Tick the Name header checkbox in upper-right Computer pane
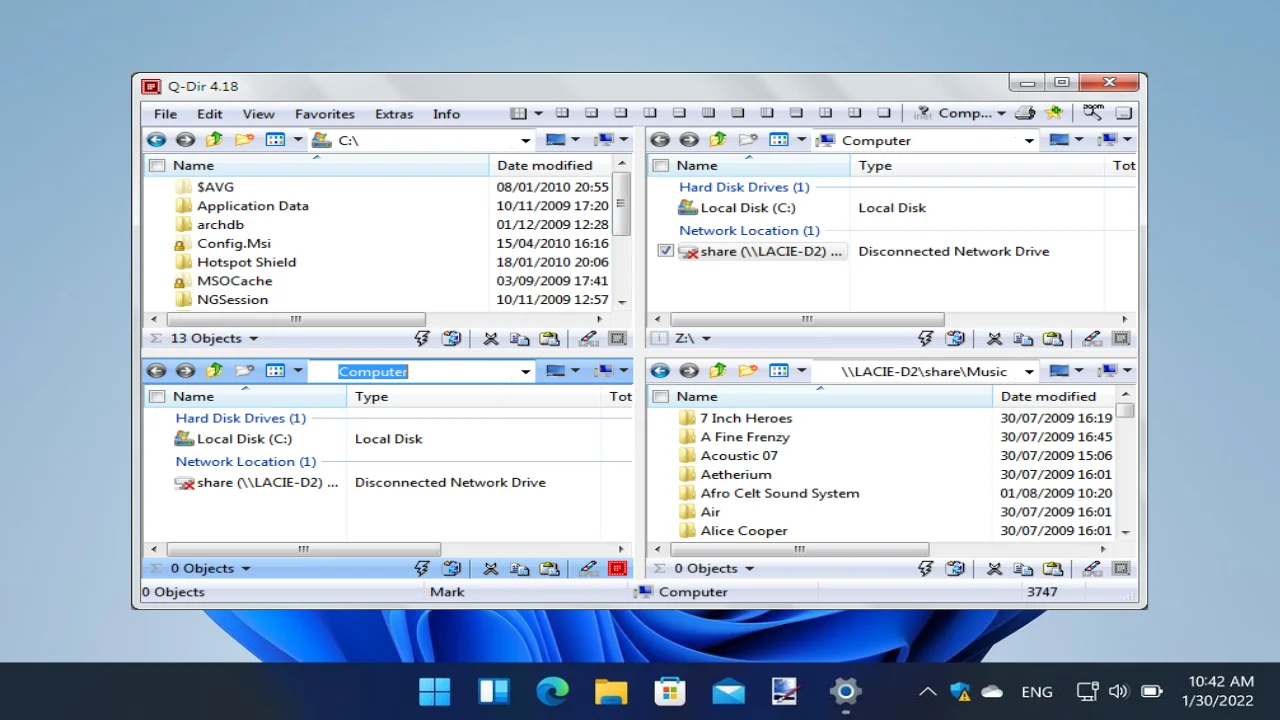Image resolution: width=1280 pixels, height=720 pixels. [x=661, y=165]
